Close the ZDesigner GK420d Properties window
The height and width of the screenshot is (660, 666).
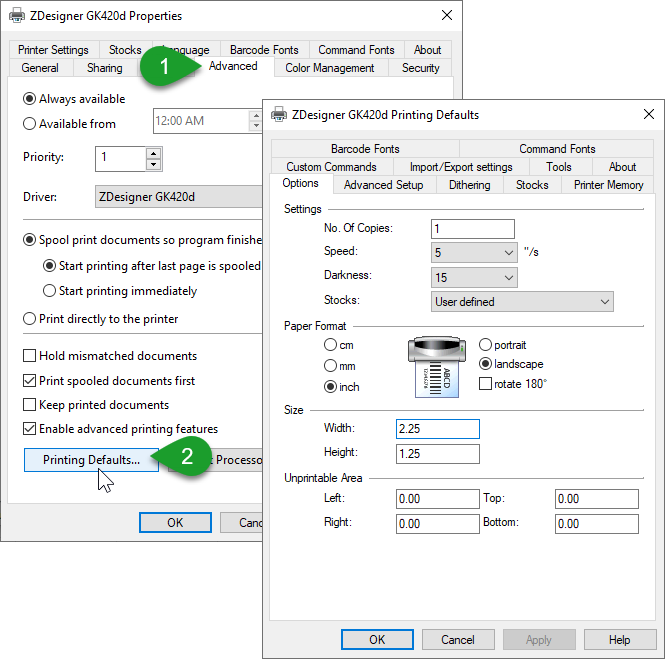446,16
